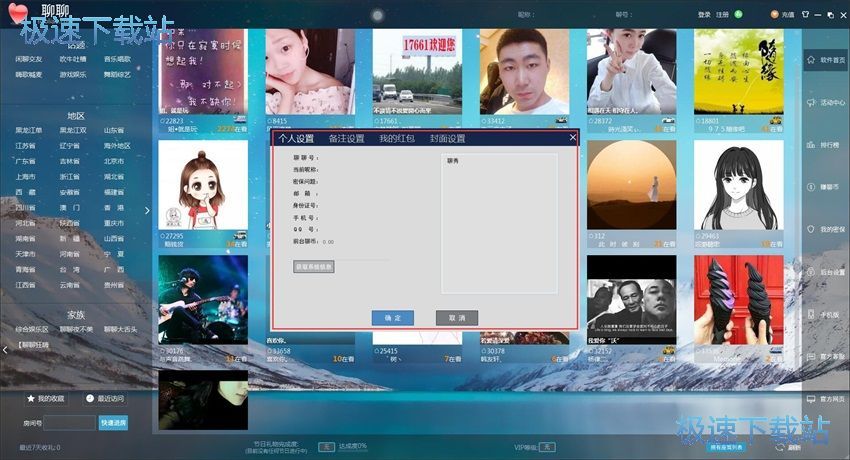Switch to the 封面设置 tab

tap(447, 139)
